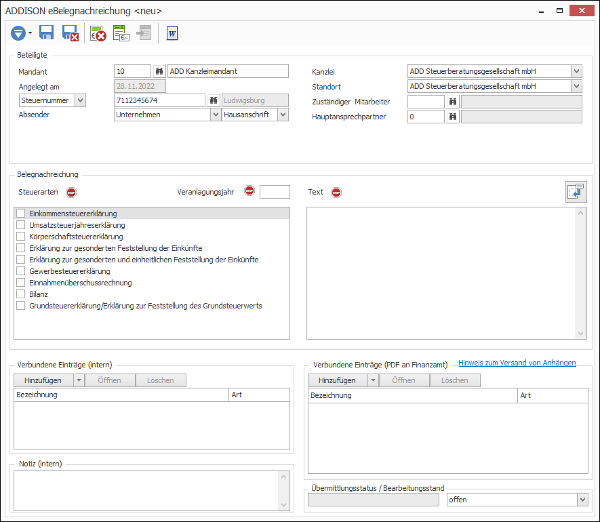Screen dimensions: 600x522
Task: Click the Notiz (intern) text area
Action: [147, 490]
